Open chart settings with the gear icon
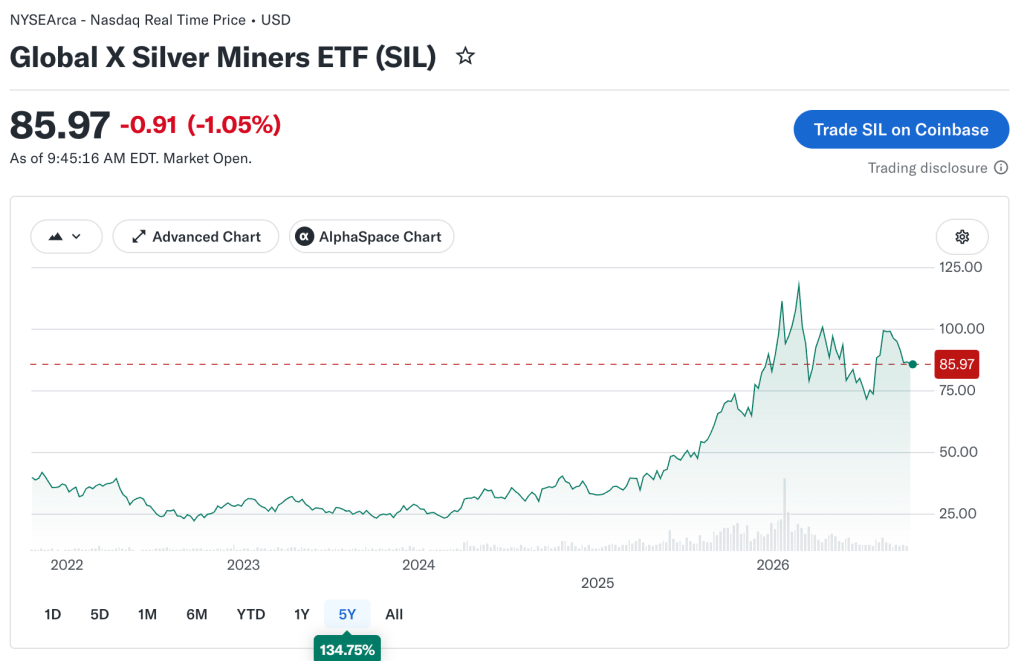1024x661 pixels. click(x=962, y=236)
